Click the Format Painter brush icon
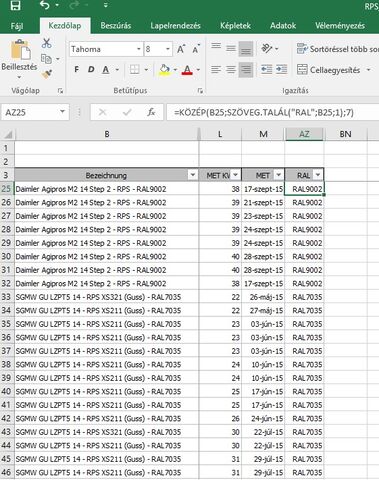The image size is (379, 480). pyautogui.click(x=47, y=74)
